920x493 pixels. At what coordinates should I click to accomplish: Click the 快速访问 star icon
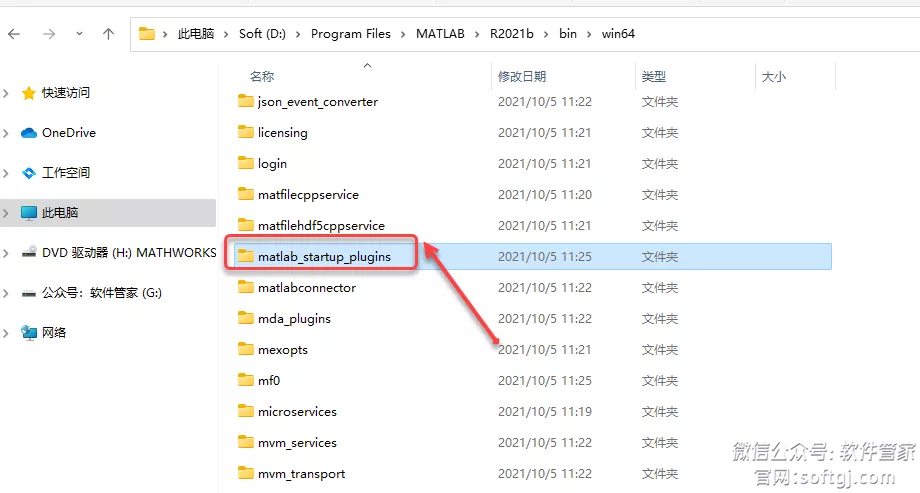(29, 93)
